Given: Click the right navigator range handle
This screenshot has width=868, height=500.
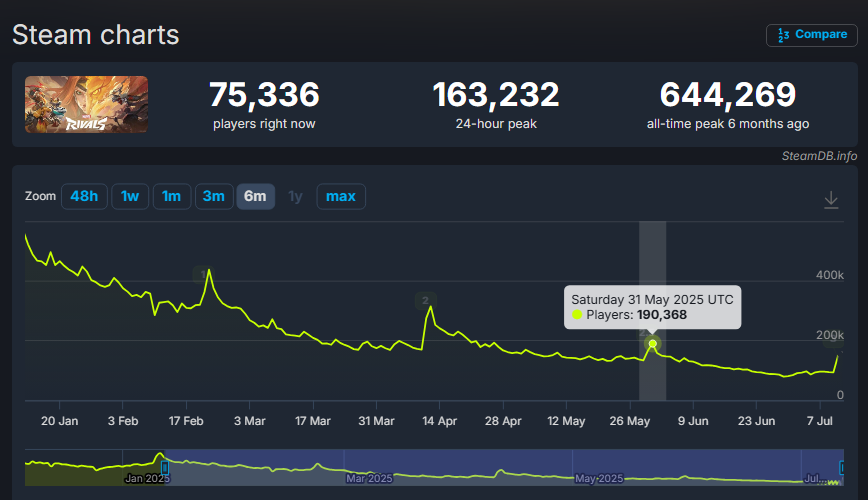Looking at the screenshot, I should tap(842, 468).
